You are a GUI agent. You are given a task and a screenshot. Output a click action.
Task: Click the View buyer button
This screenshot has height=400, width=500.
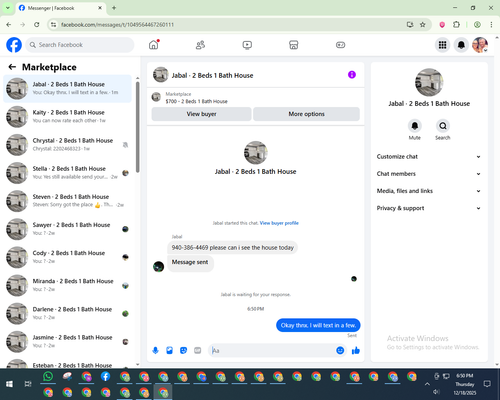click(201, 114)
